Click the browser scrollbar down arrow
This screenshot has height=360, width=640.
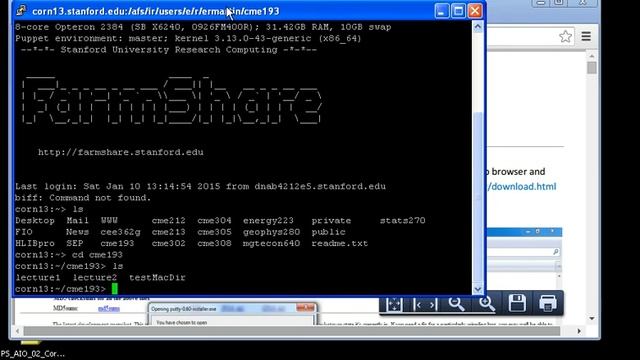click(x=592, y=318)
